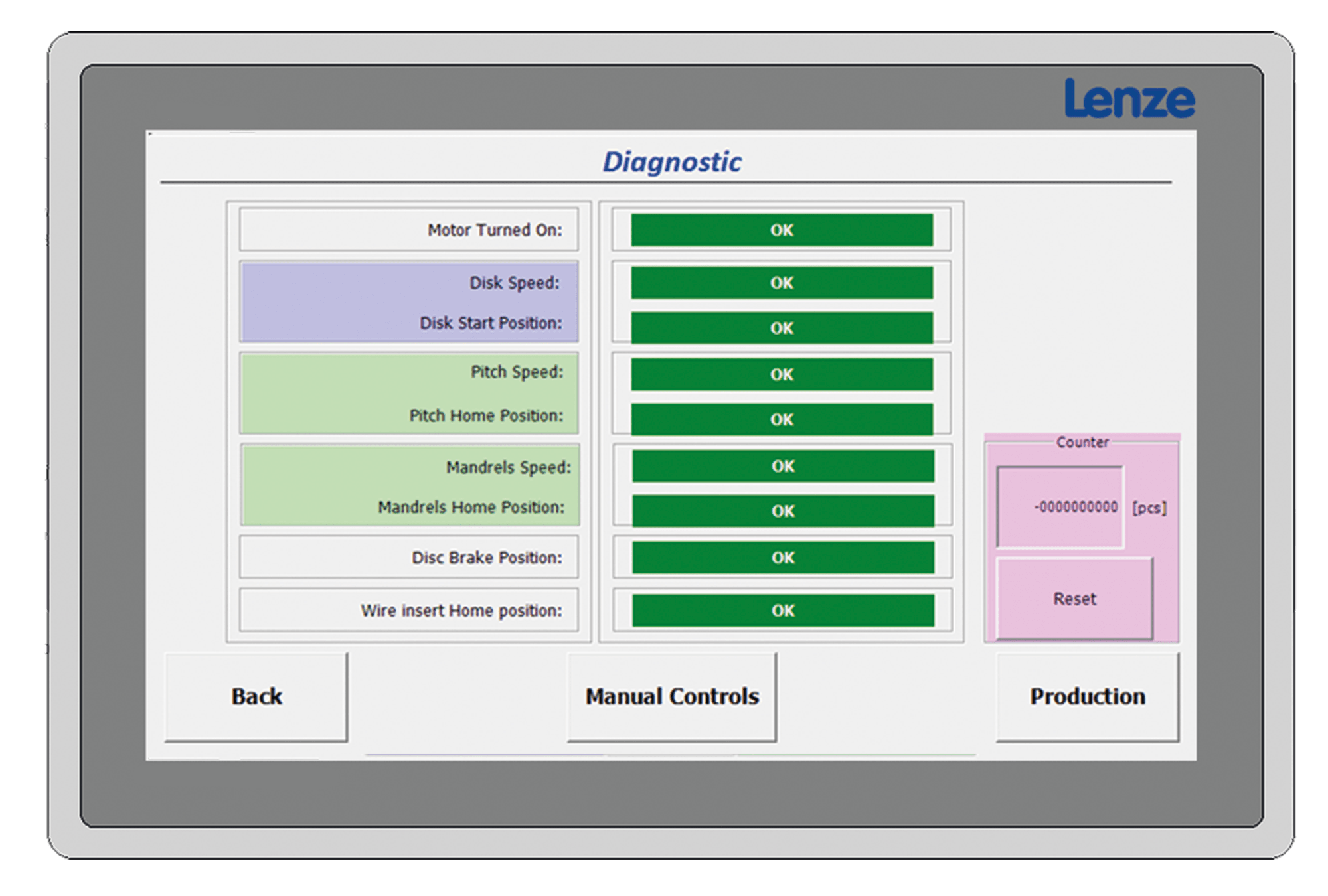Screen dimensions: 1328x896
Task: Click the 'Mandrels Speed:' label
Action: [508, 467]
